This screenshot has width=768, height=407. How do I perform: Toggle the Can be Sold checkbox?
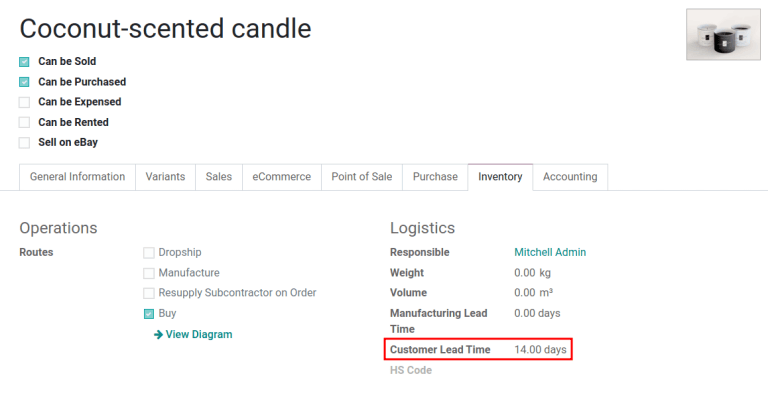tap(24, 62)
